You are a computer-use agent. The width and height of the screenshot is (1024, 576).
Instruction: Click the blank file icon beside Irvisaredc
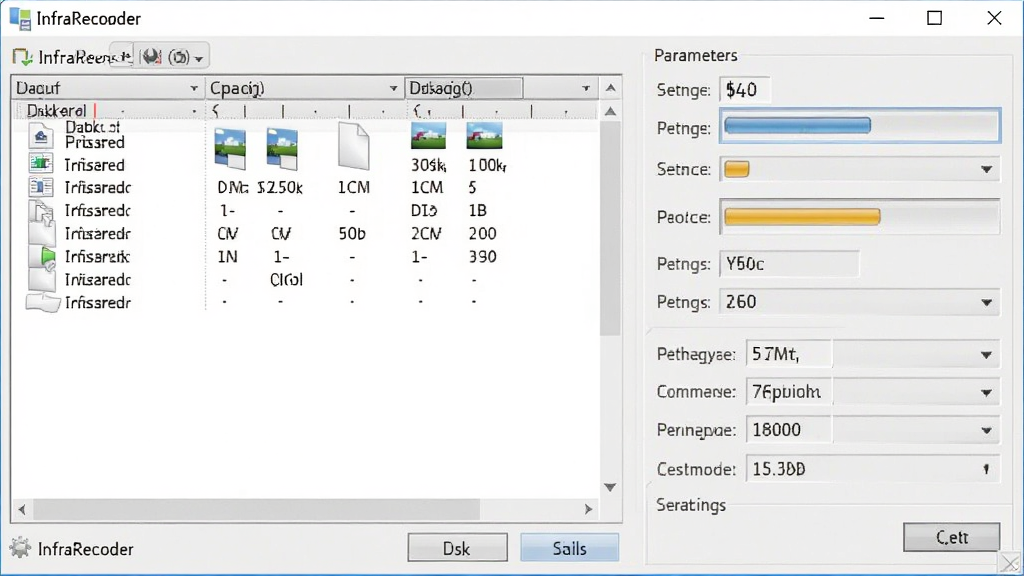pos(42,280)
